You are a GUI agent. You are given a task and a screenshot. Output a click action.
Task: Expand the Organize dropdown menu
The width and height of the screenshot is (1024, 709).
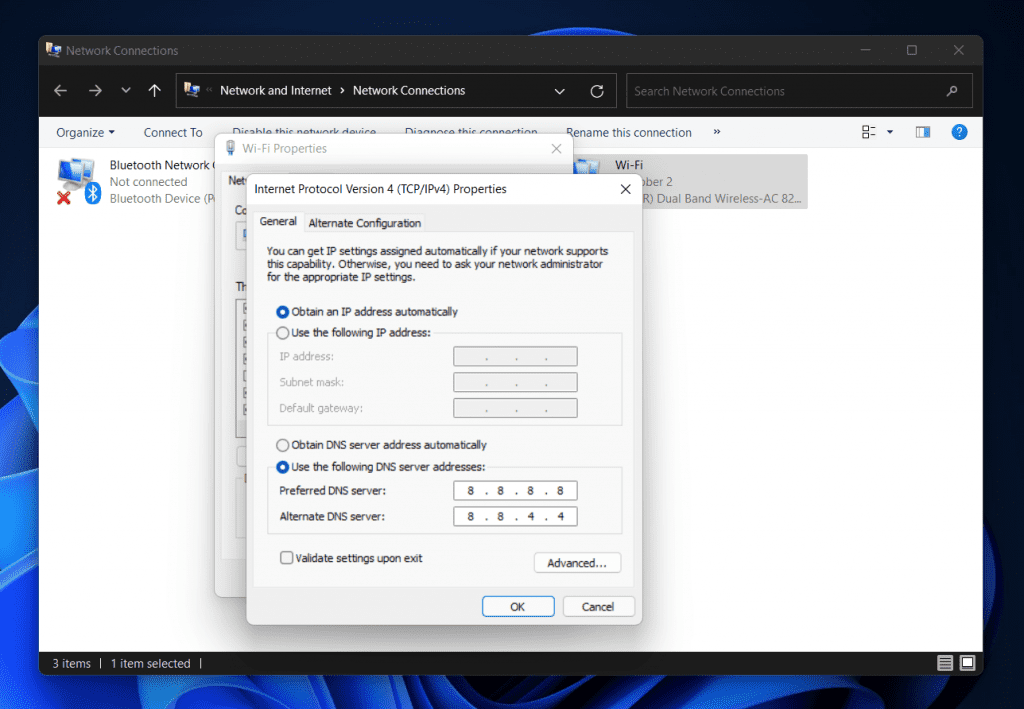[x=85, y=132]
